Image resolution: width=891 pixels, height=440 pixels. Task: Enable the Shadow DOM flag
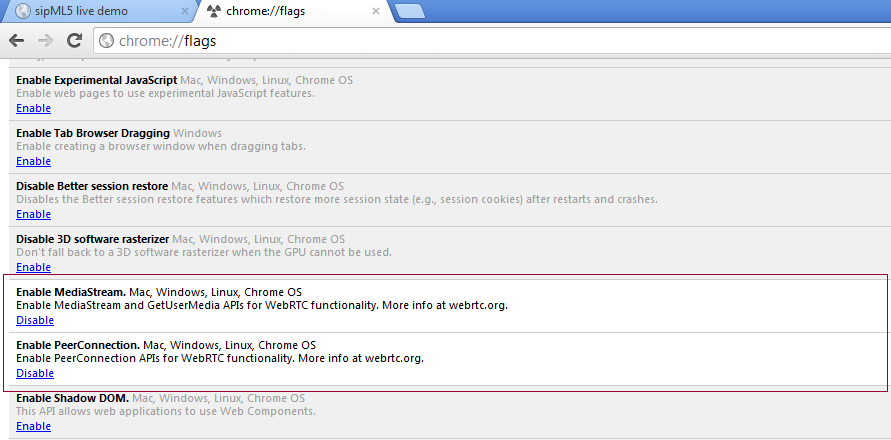tap(33, 426)
